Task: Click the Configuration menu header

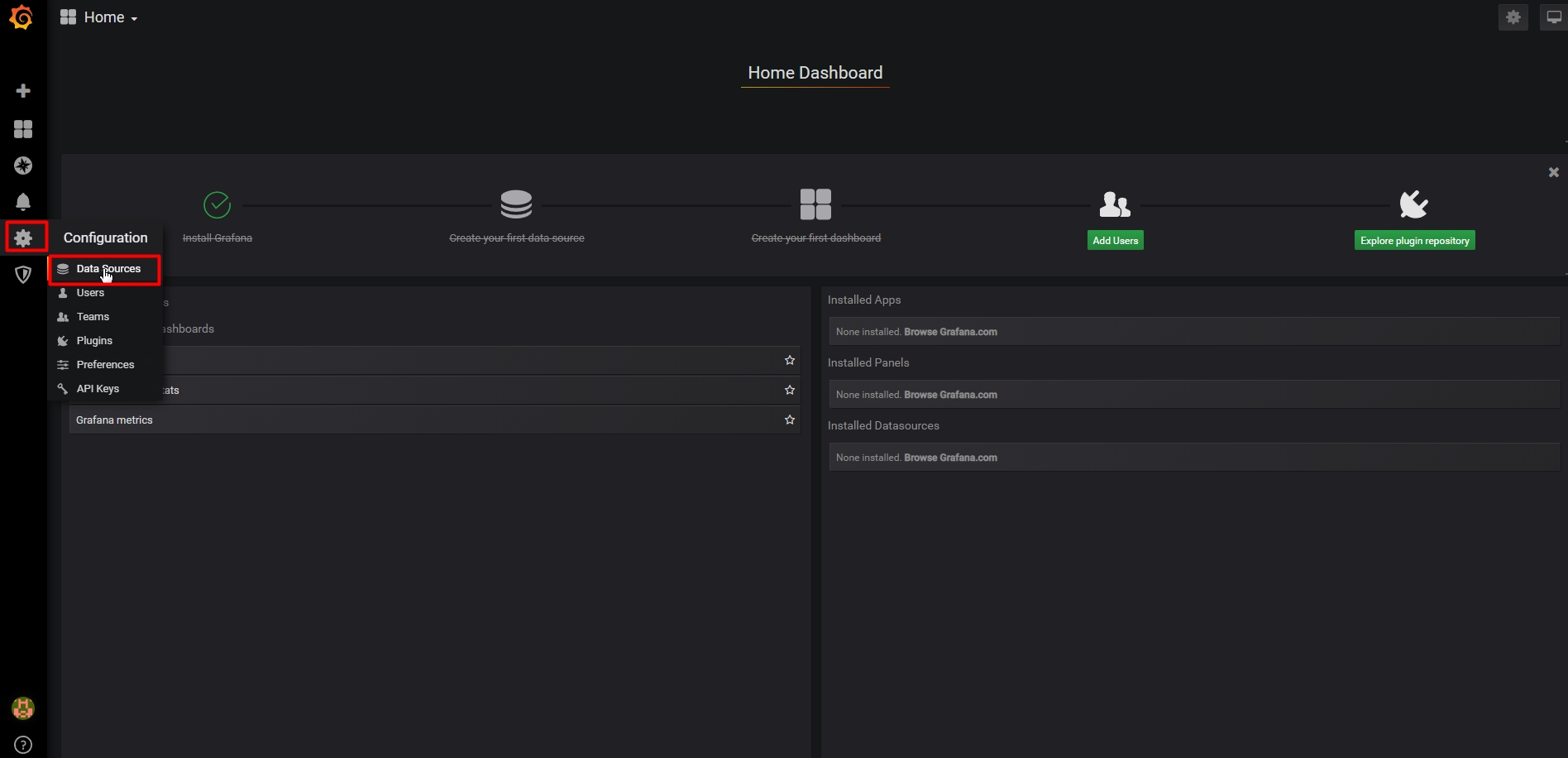Action: pos(106,237)
